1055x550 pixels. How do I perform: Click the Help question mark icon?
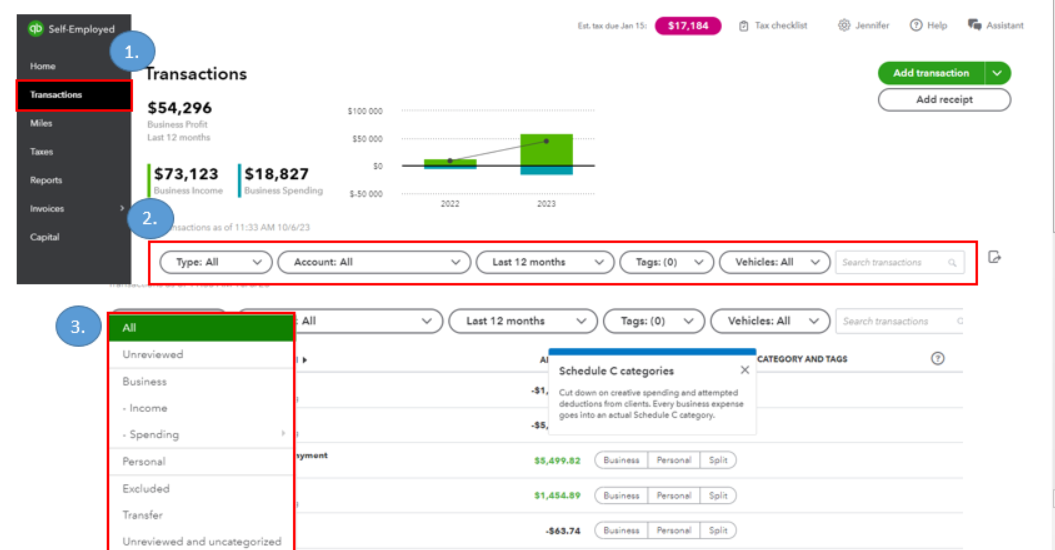coord(915,26)
